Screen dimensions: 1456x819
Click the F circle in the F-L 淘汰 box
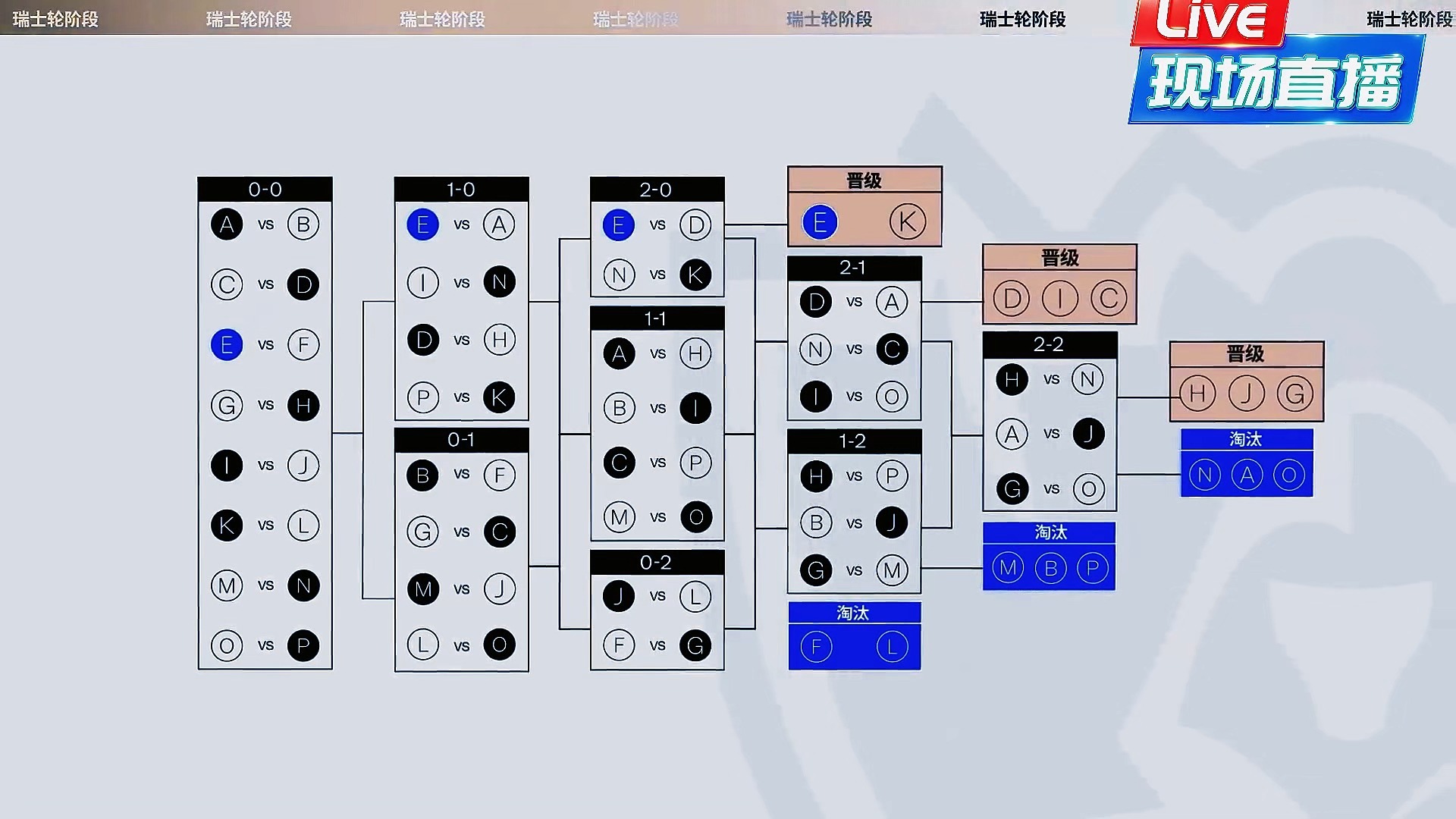tap(817, 647)
